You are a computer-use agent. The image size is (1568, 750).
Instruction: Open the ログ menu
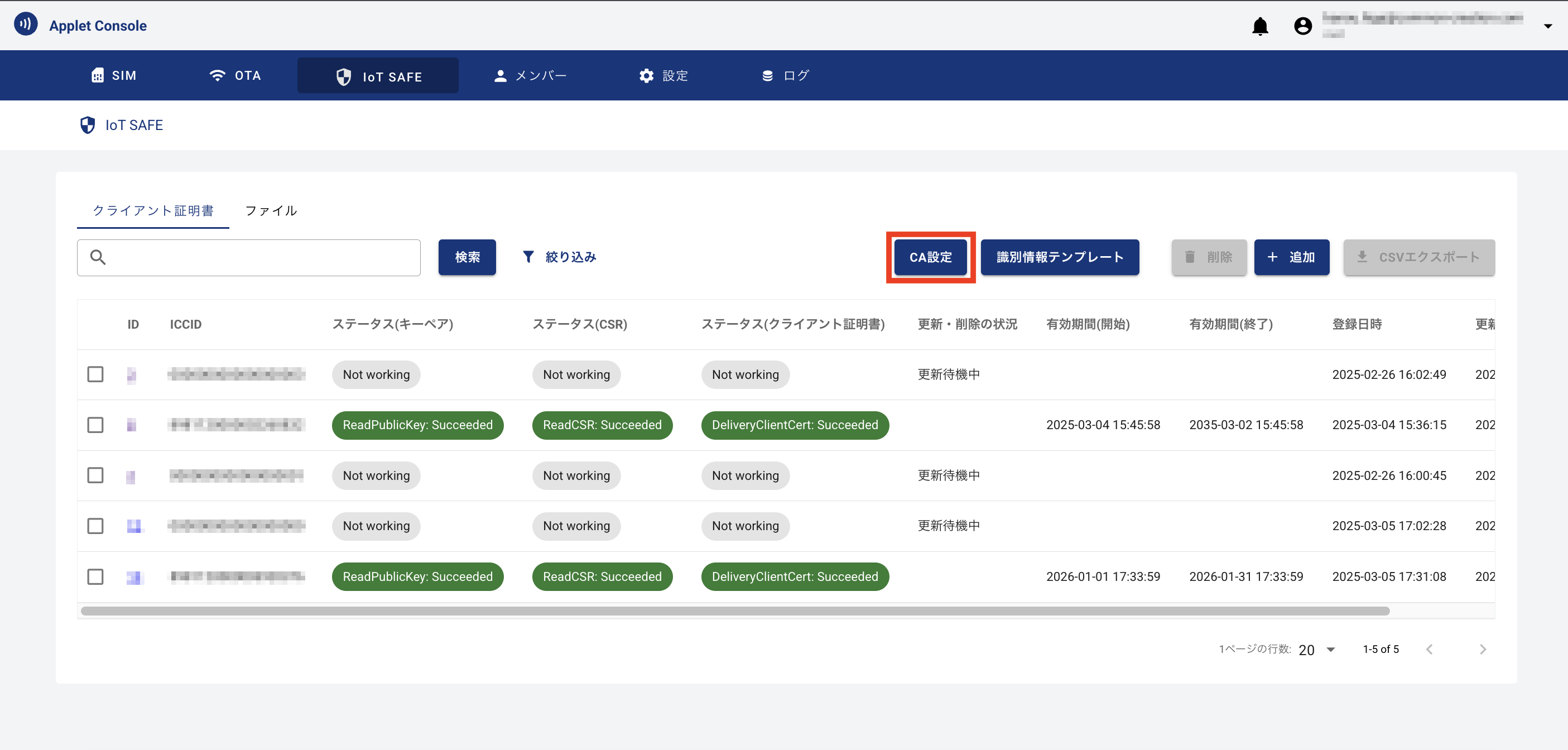coord(785,75)
